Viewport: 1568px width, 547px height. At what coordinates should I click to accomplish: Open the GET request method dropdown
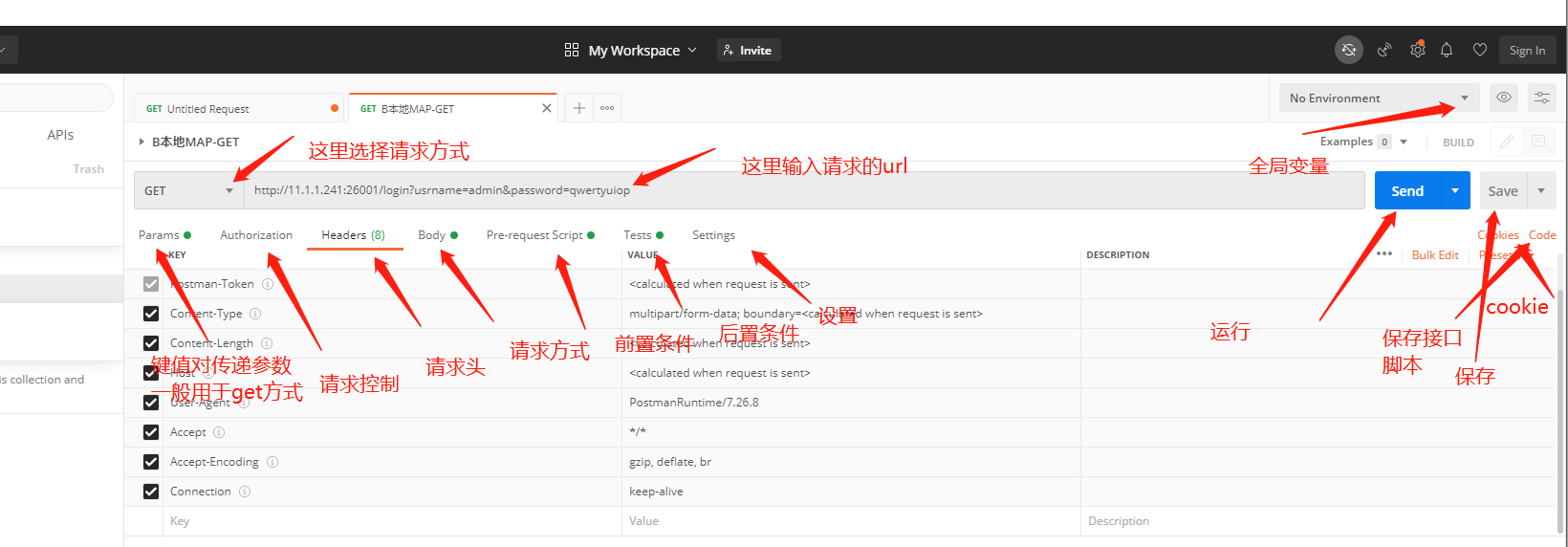point(188,190)
